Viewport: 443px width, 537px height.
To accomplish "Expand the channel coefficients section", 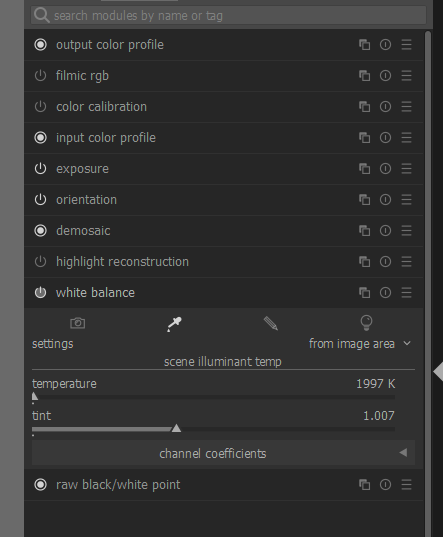I will [224, 453].
